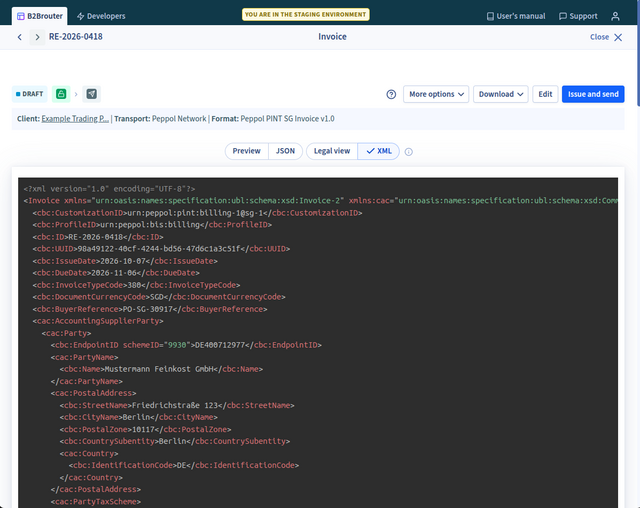Image resolution: width=640 pixels, height=508 pixels.
Task: Click the PostalZone 10117 line
Action: point(145,430)
